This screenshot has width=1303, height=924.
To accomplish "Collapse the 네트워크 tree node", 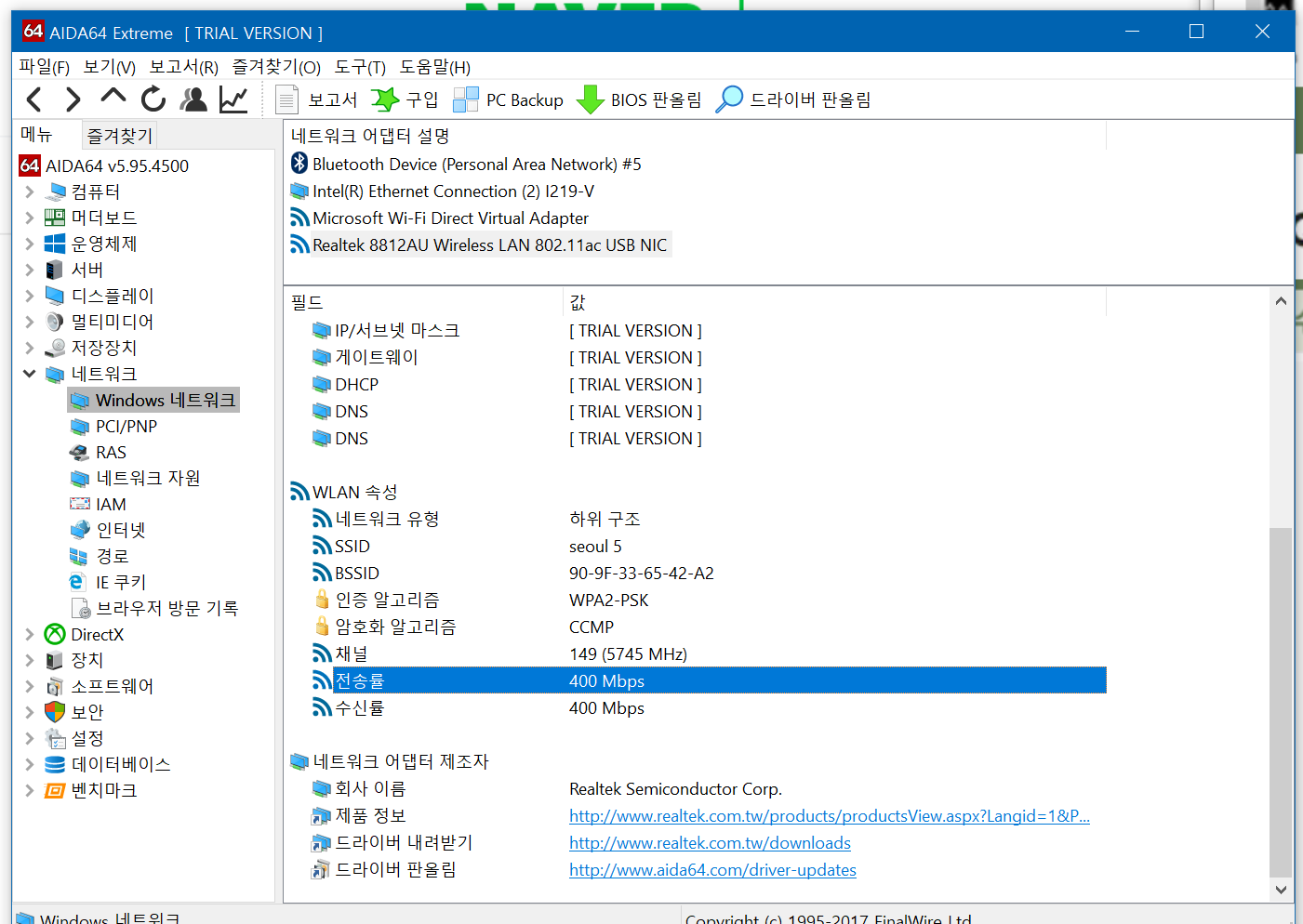I will click(x=29, y=374).
